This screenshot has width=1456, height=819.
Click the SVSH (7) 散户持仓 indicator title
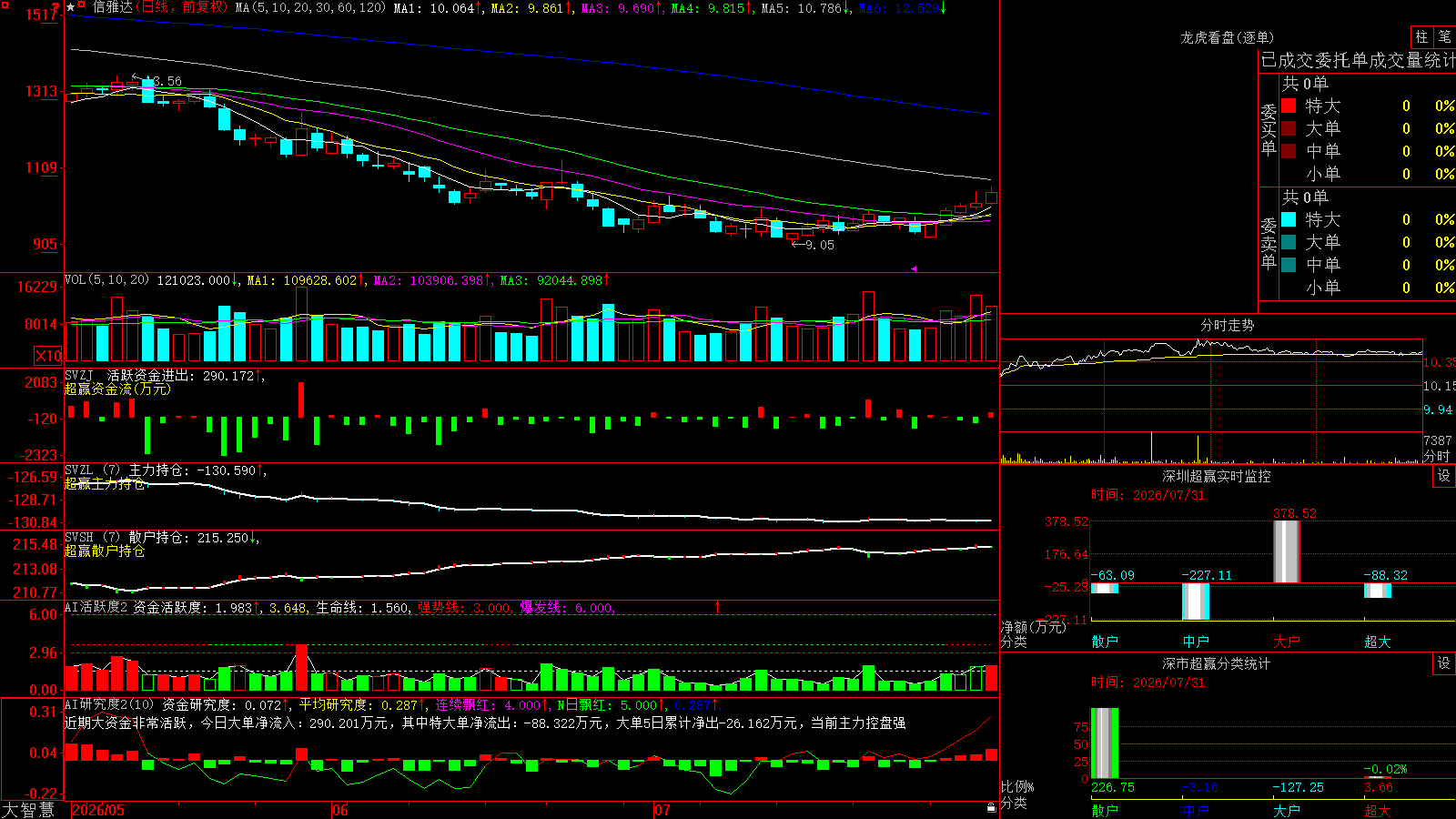(162, 537)
